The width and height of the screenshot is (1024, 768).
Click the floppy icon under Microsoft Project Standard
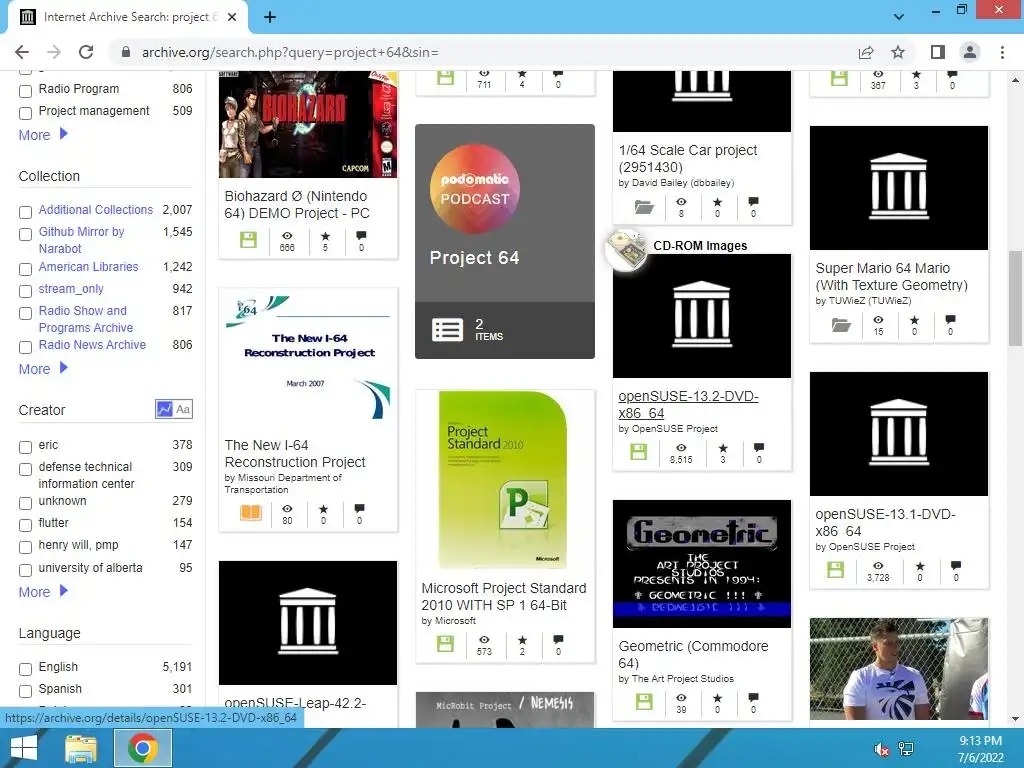click(x=445, y=644)
